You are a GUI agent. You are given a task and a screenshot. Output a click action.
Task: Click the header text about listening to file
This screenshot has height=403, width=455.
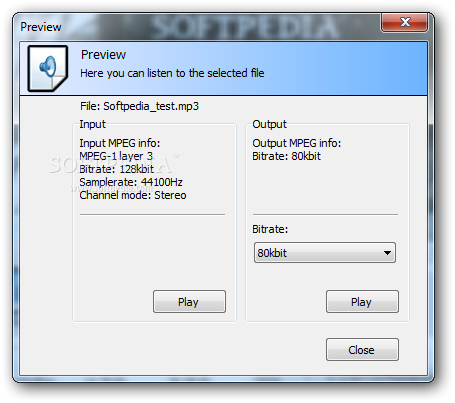172,73
